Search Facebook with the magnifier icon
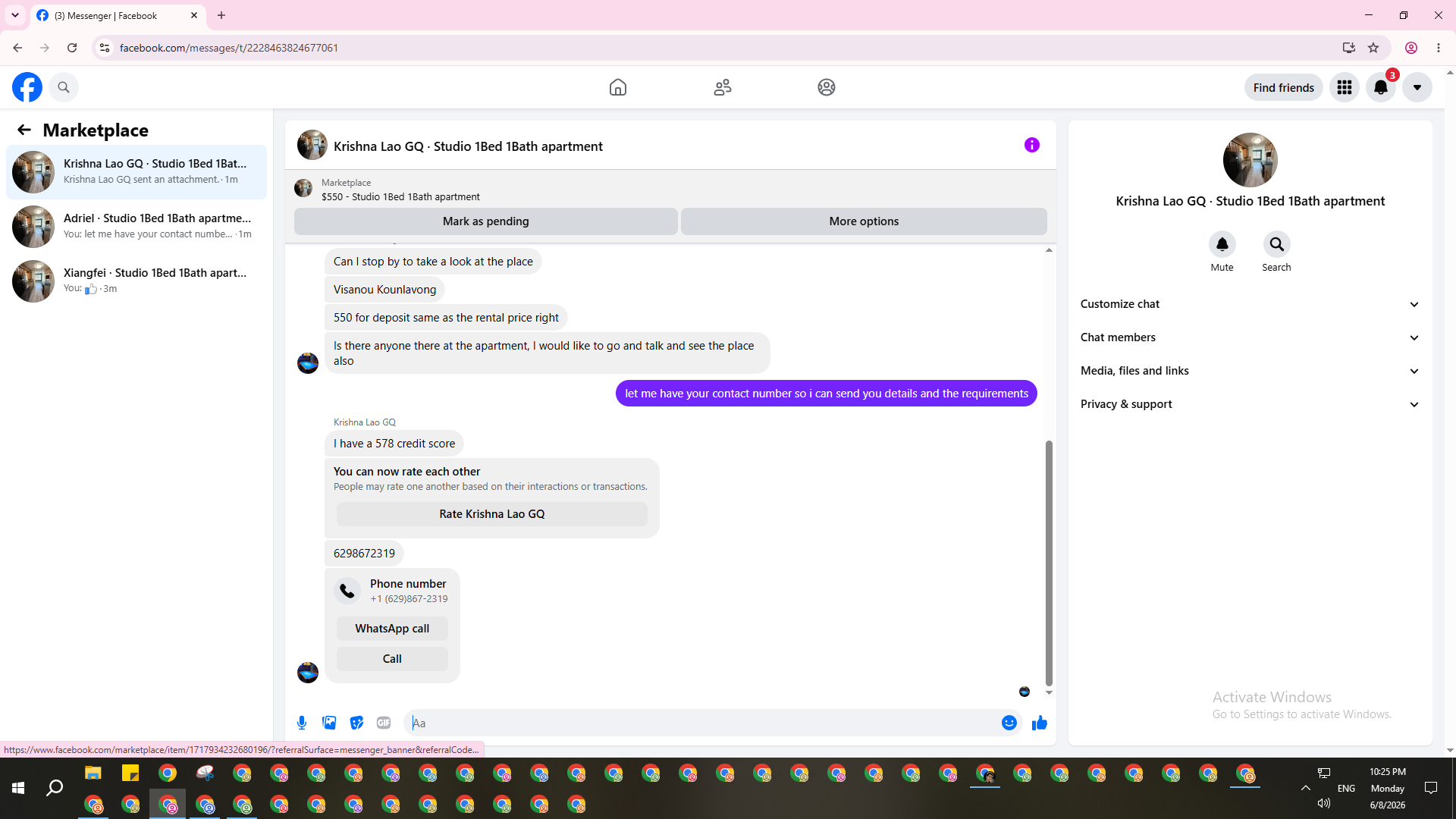 point(64,87)
